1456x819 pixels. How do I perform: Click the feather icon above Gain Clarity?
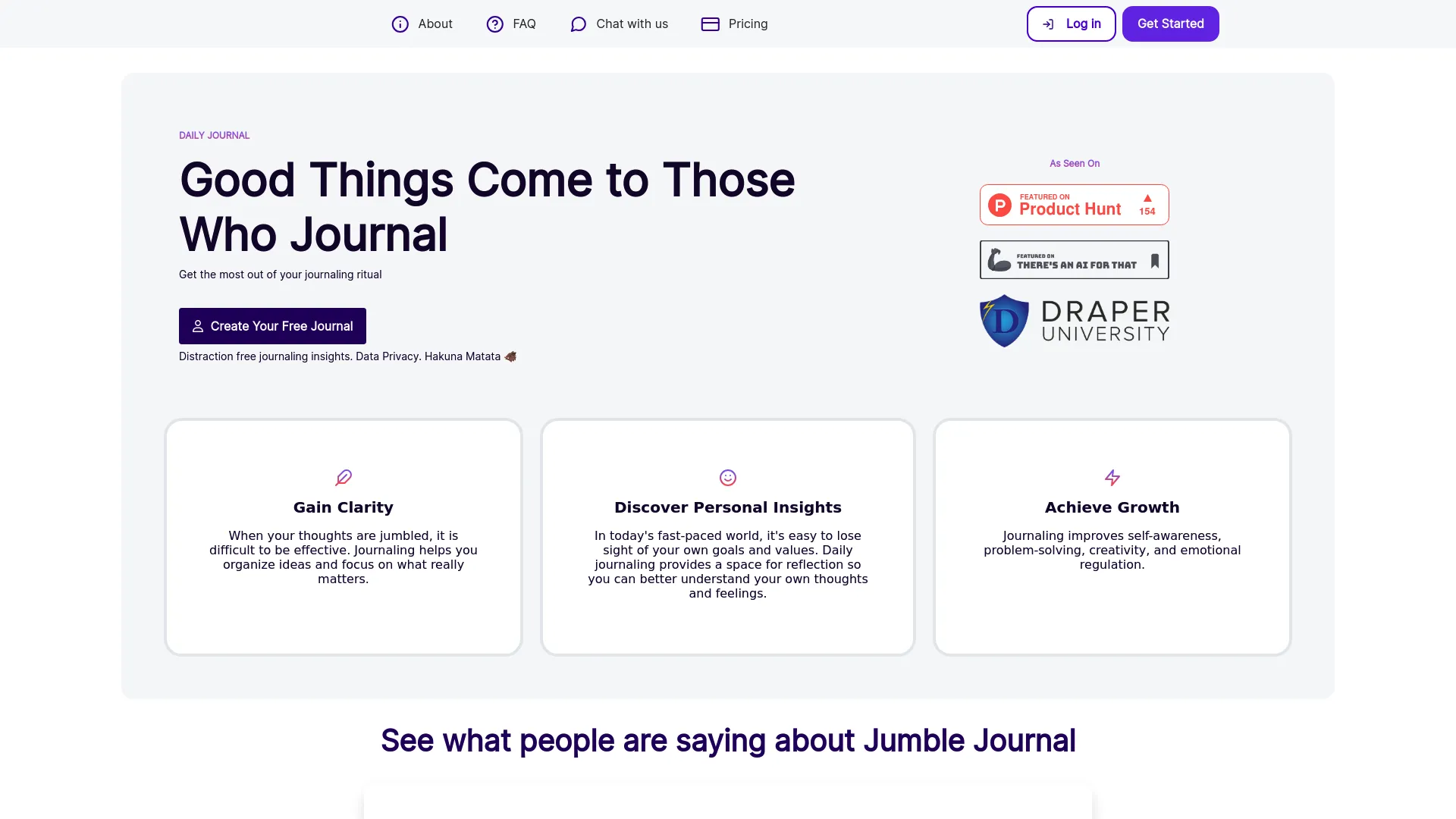[x=344, y=477]
